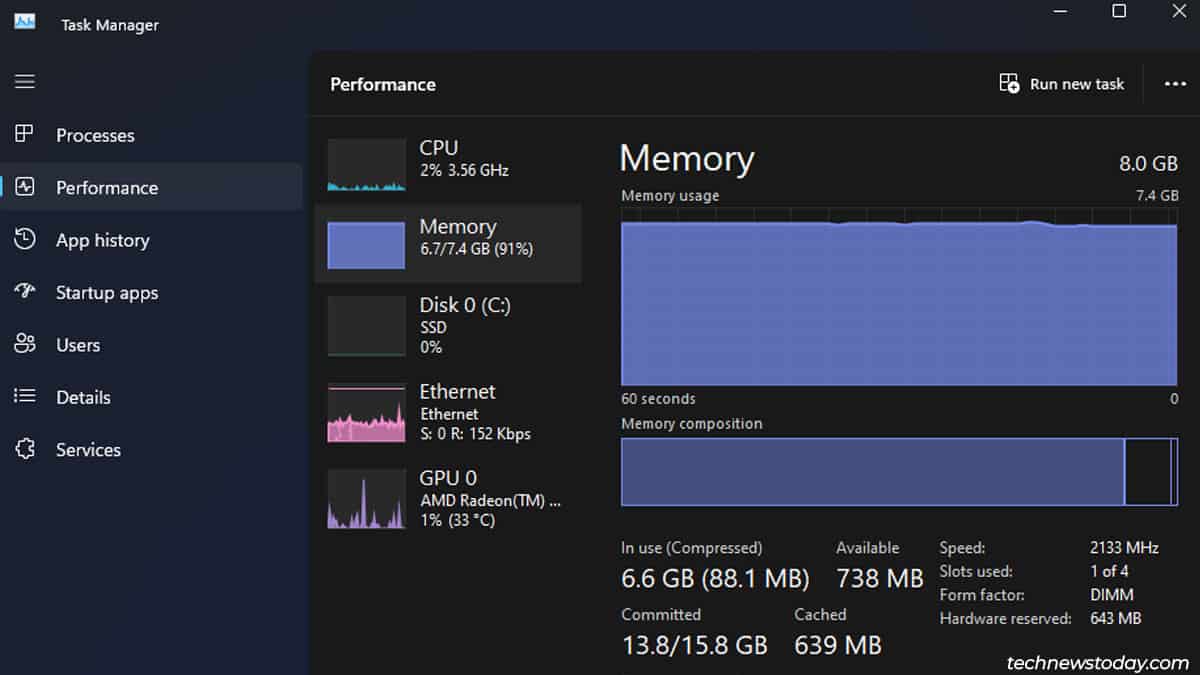Screen dimensions: 1200x675
Task: Open the navigation hamburger menu
Action: click(x=24, y=81)
